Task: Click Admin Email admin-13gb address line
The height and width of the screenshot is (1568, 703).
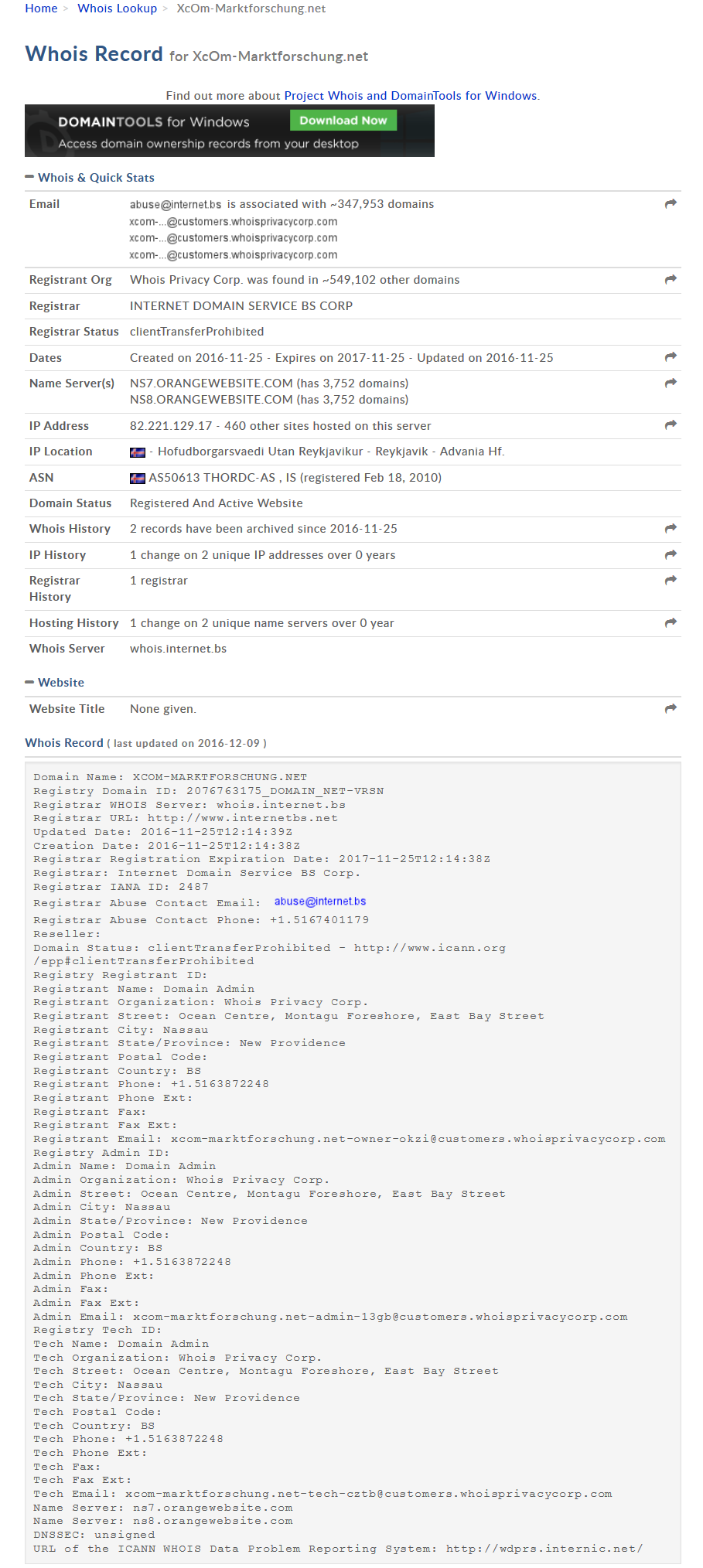Action: click(x=330, y=1317)
